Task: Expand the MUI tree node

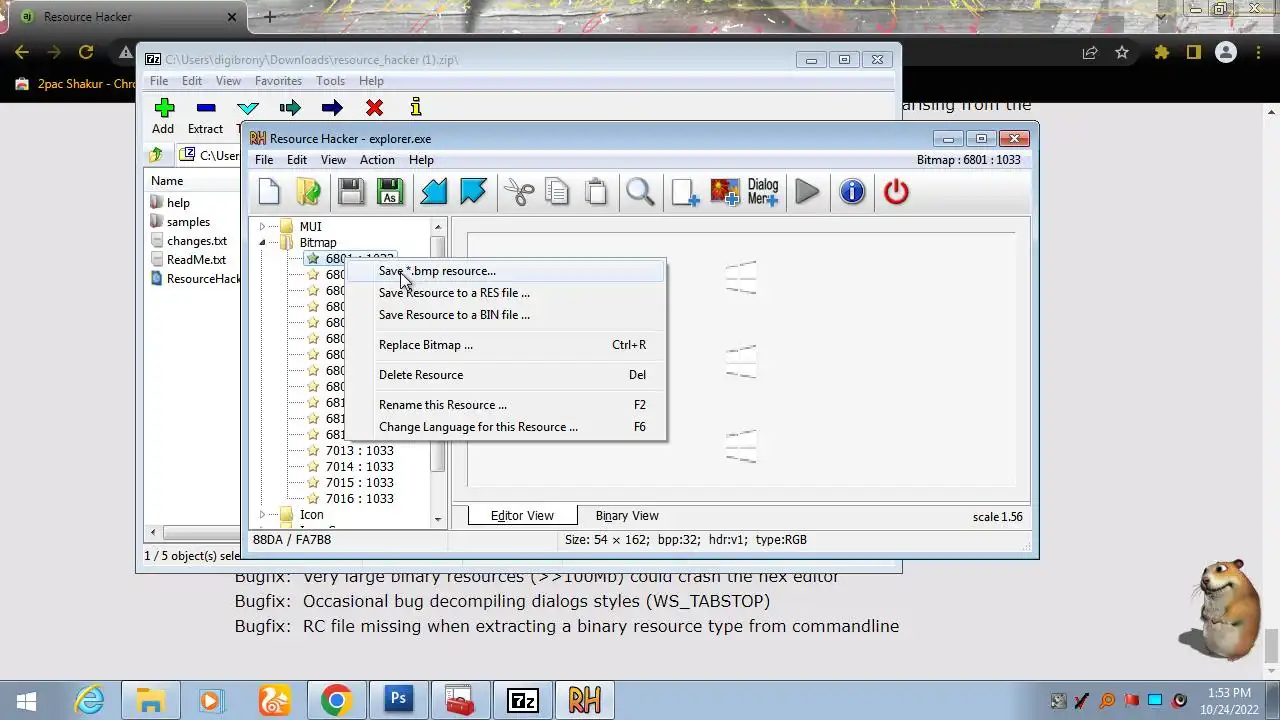Action: pyautogui.click(x=262, y=227)
